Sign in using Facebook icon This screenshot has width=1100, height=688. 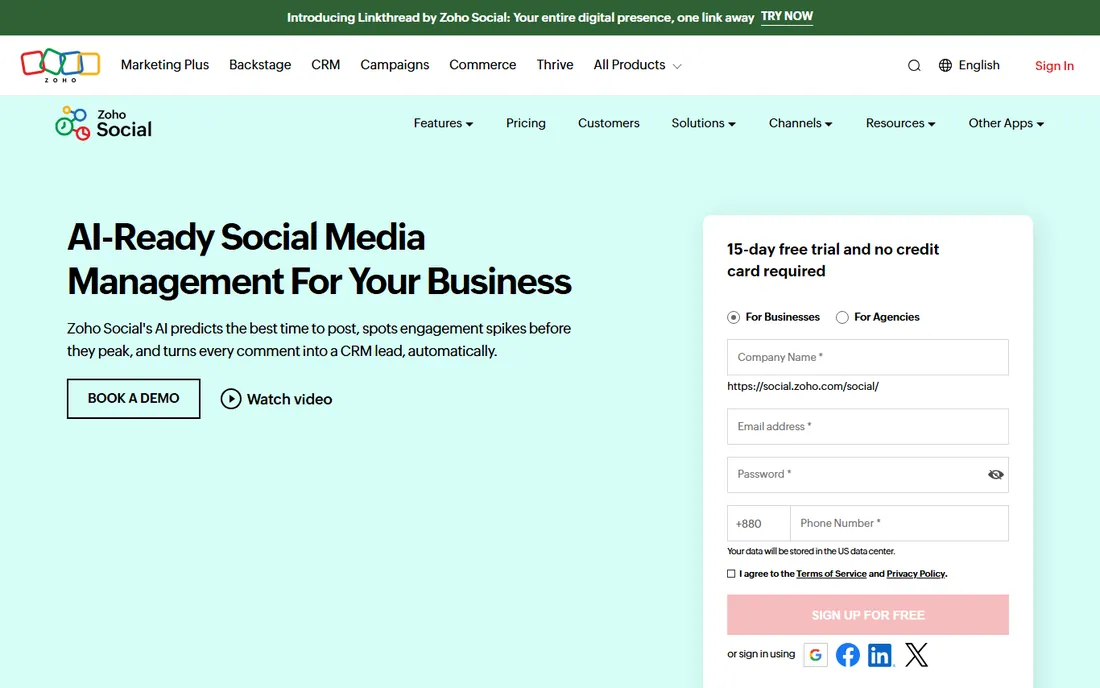[847, 655]
